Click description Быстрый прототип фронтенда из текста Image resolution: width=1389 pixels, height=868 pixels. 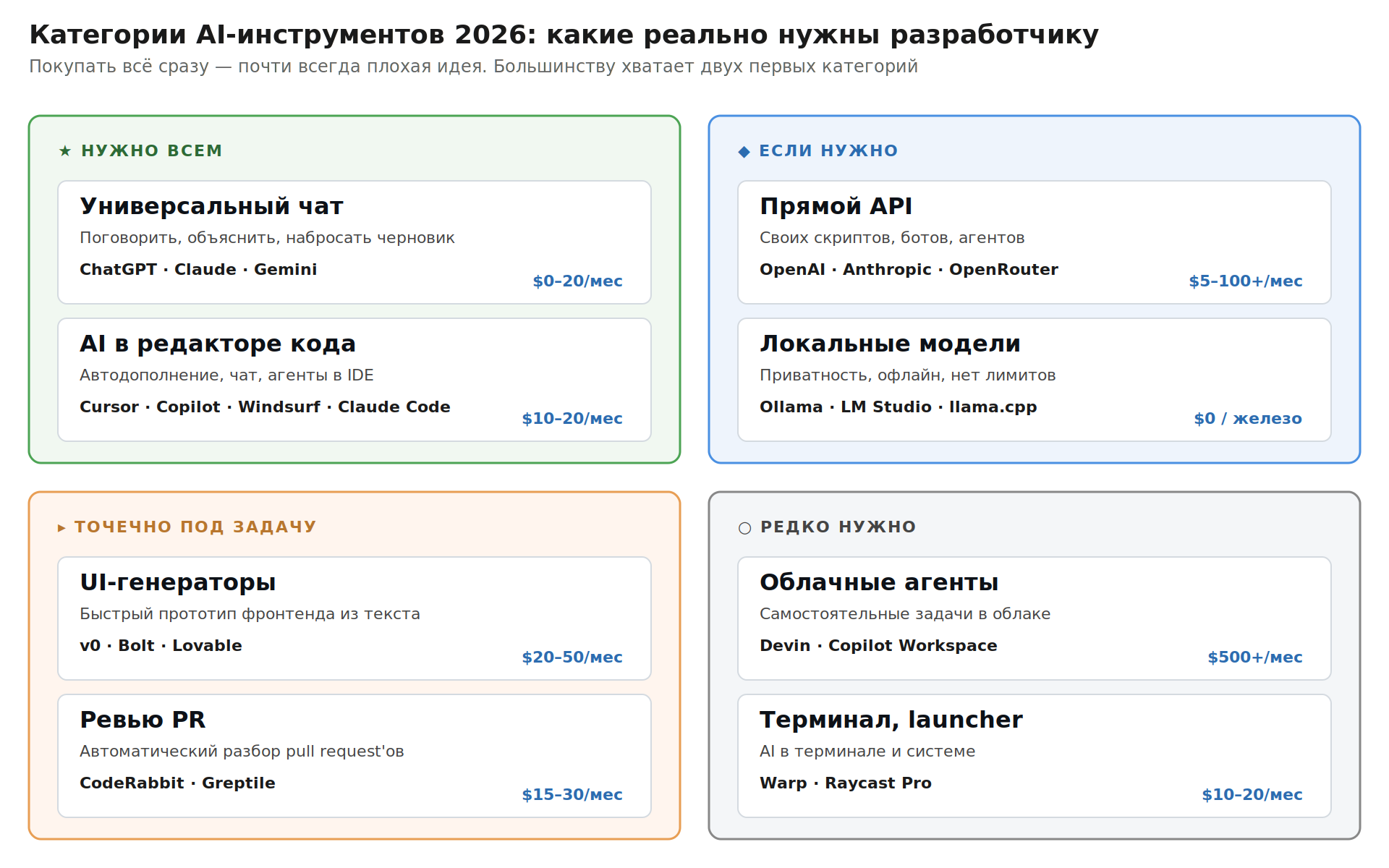pos(250,613)
